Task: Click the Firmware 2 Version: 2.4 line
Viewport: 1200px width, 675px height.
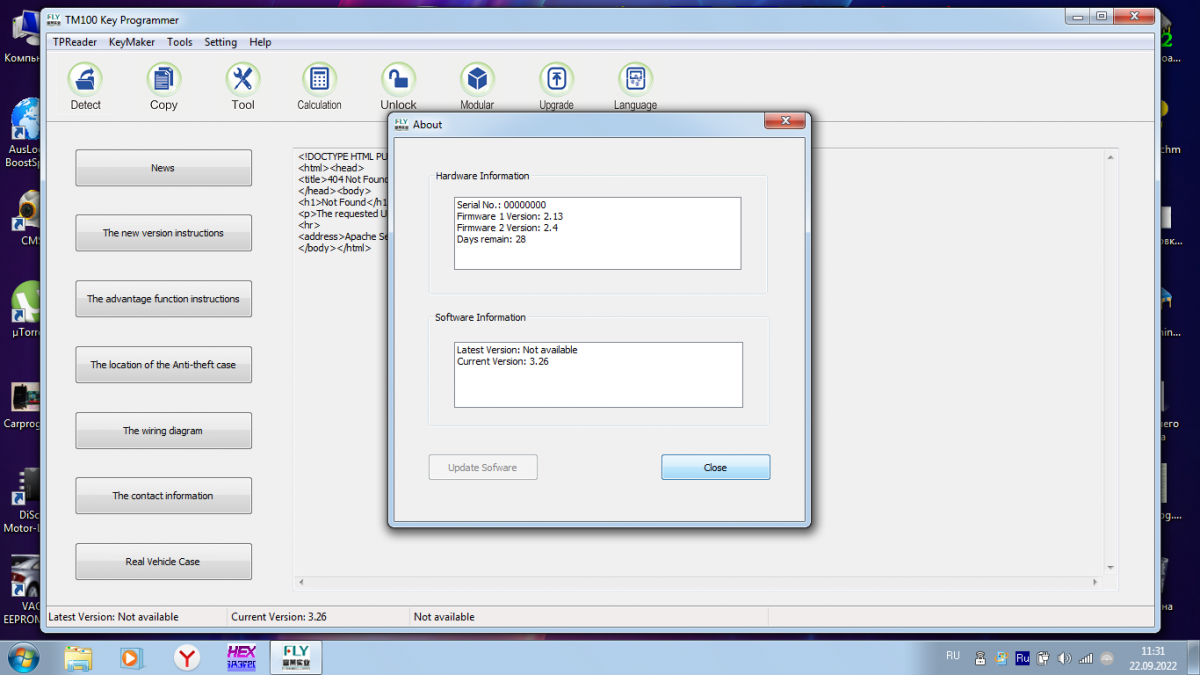Action: 507,228
